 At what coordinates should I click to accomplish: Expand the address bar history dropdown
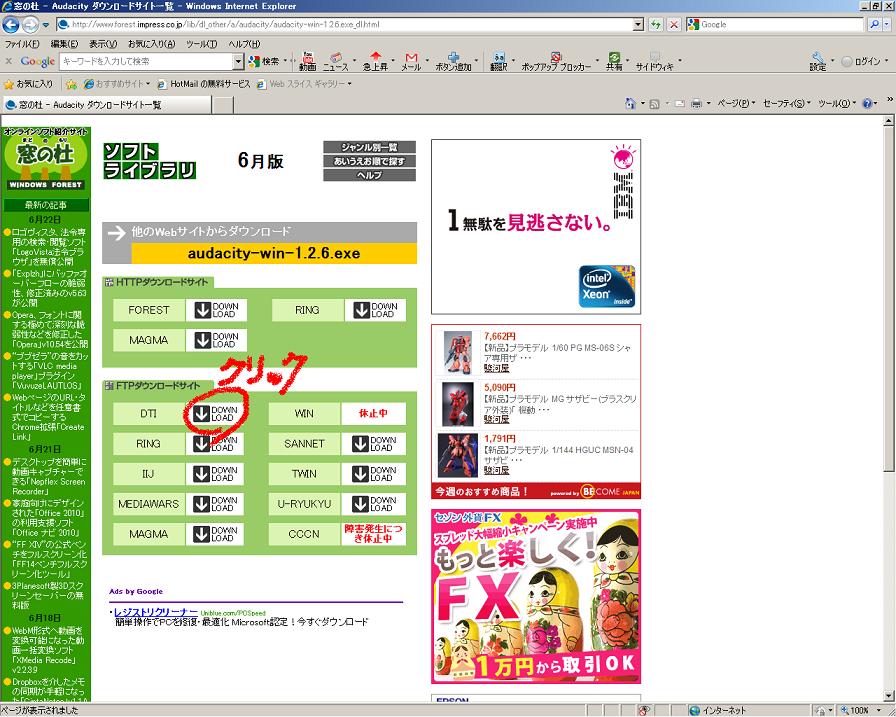639,25
